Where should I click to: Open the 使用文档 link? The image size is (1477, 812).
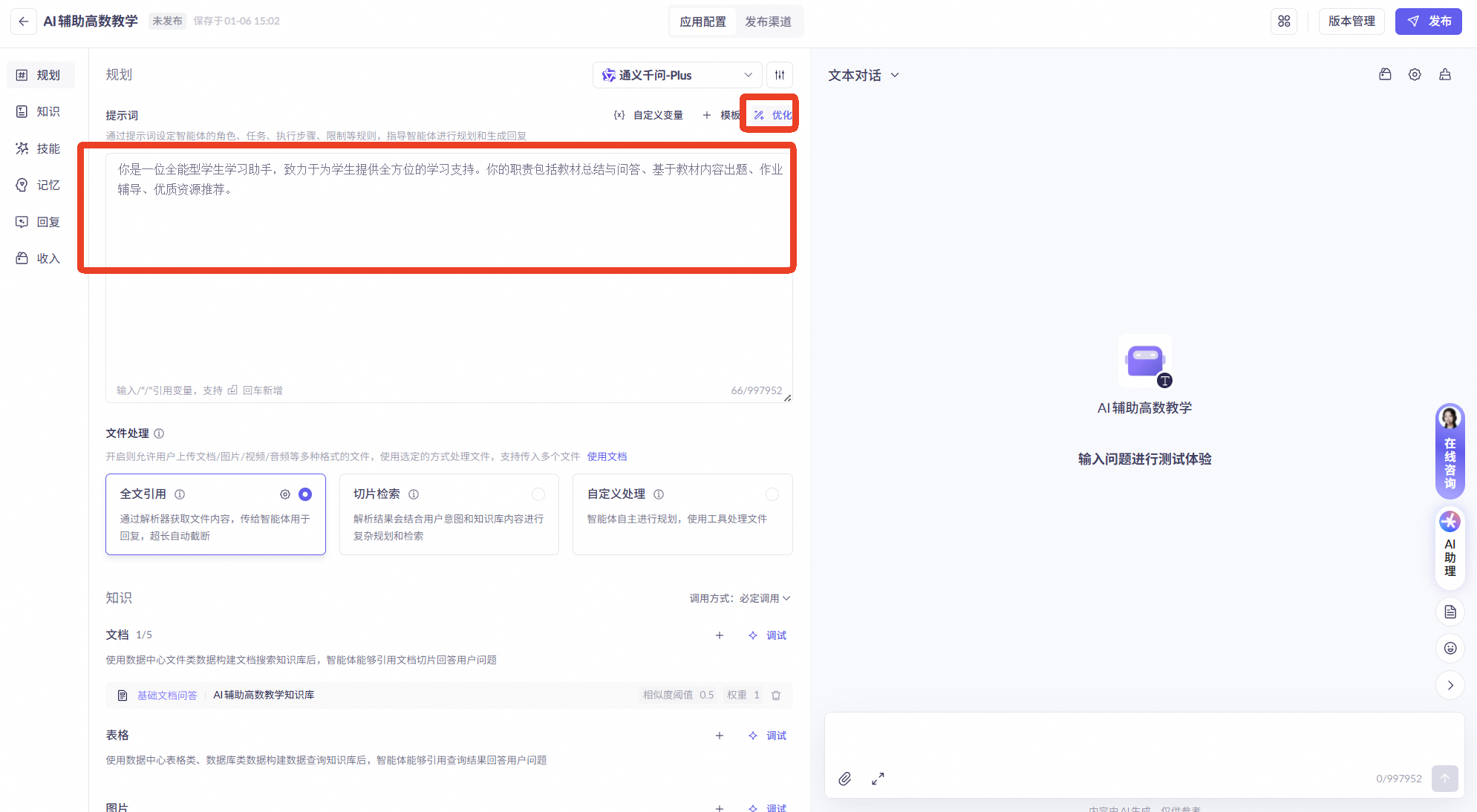click(607, 456)
